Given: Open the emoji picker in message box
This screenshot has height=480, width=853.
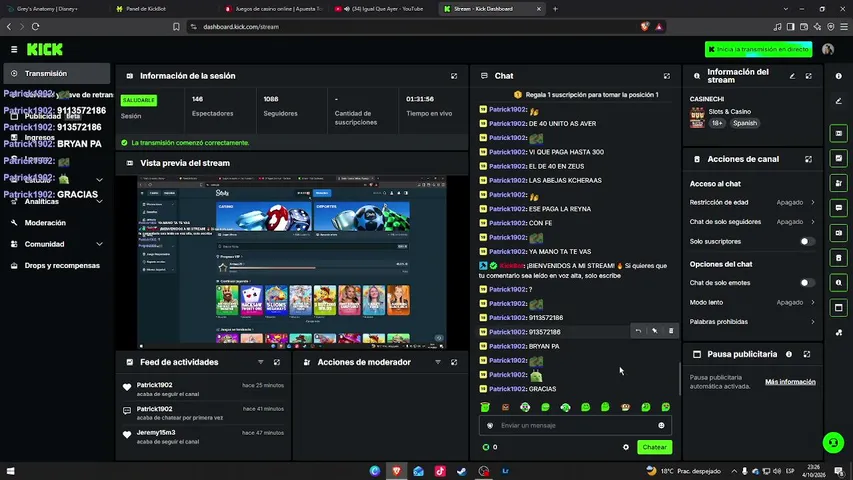Looking at the screenshot, I should tap(661, 426).
